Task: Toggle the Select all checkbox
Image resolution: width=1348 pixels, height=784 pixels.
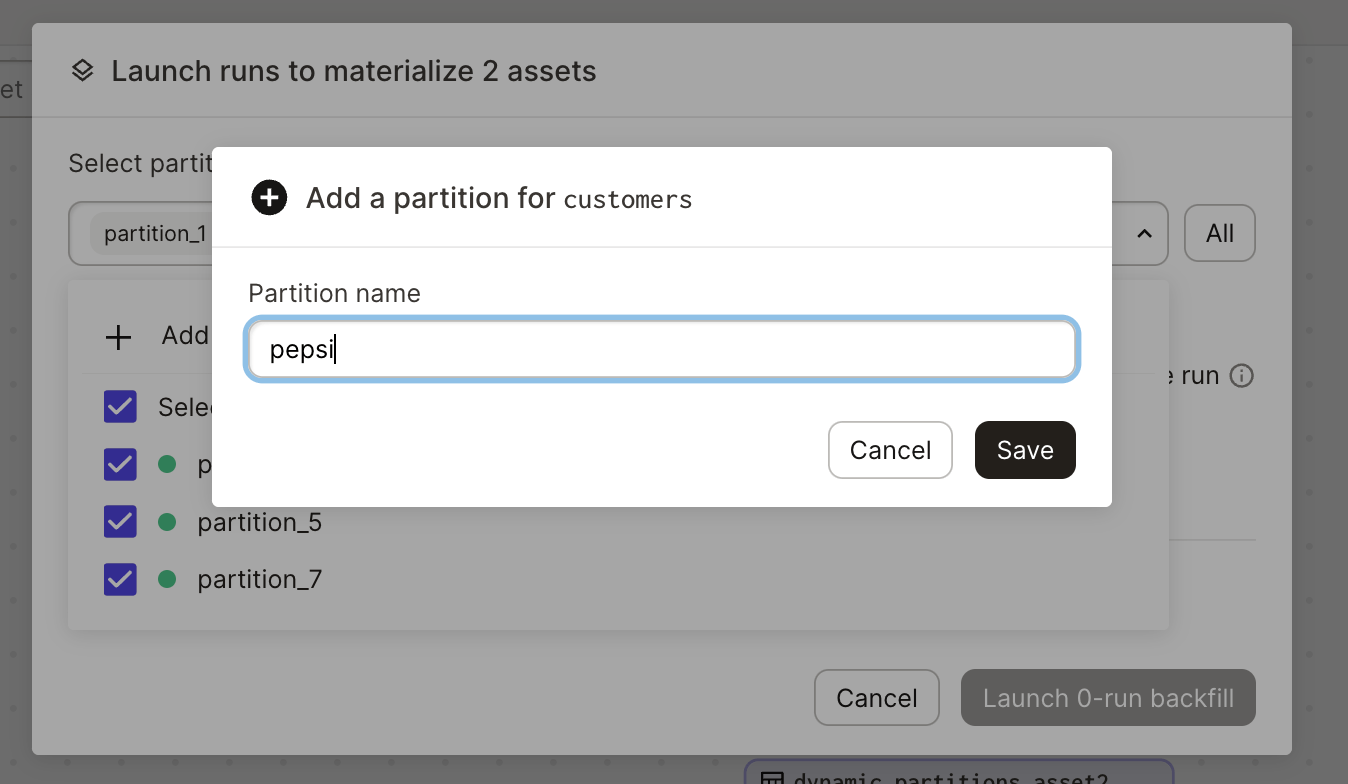Action: tap(120, 407)
